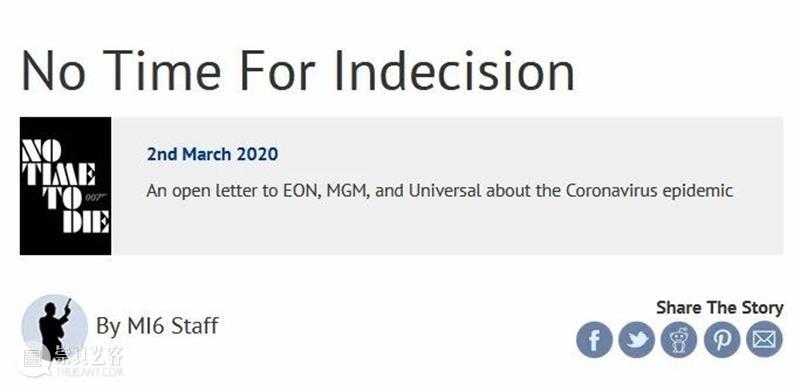Click the Chinese watermark text beside the logo
This screenshot has height=391, width=800.
pyautogui.click(x=89, y=360)
